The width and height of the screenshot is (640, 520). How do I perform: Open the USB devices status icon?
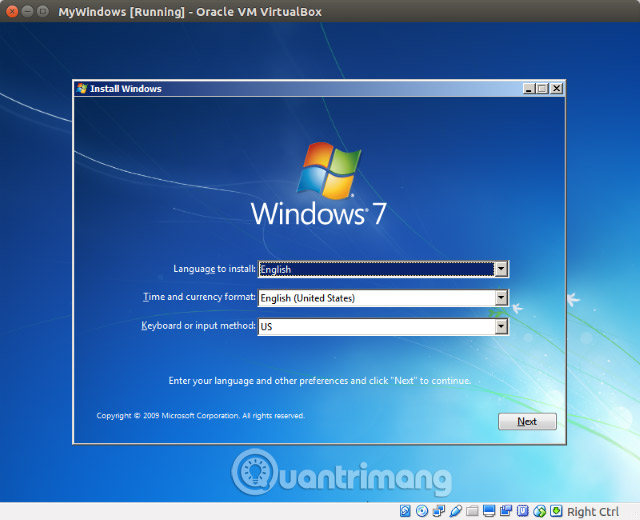coord(456,511)
